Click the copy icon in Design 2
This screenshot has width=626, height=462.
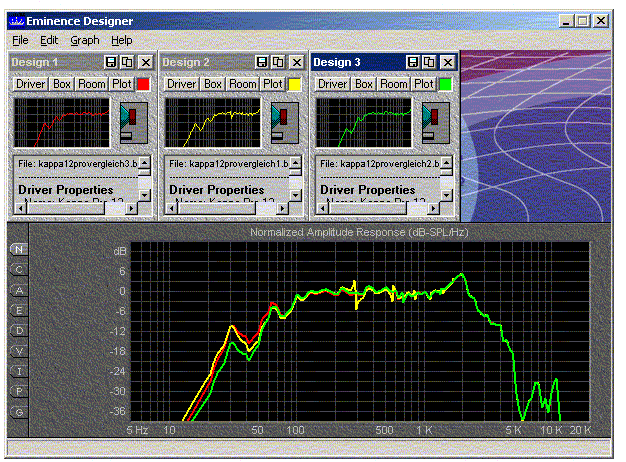point(278,62)
